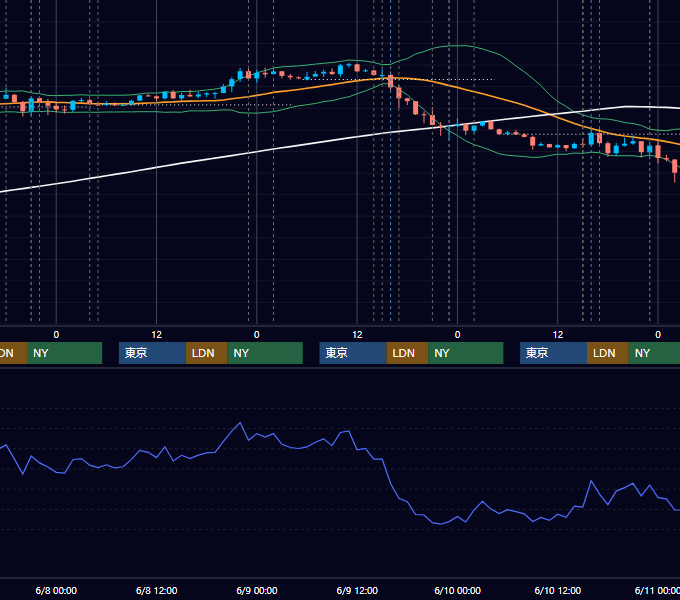680x600 pixels.
Task: Click the LDN block following the 6/10 12:00 東京 block
Action: tap(608, 353)
